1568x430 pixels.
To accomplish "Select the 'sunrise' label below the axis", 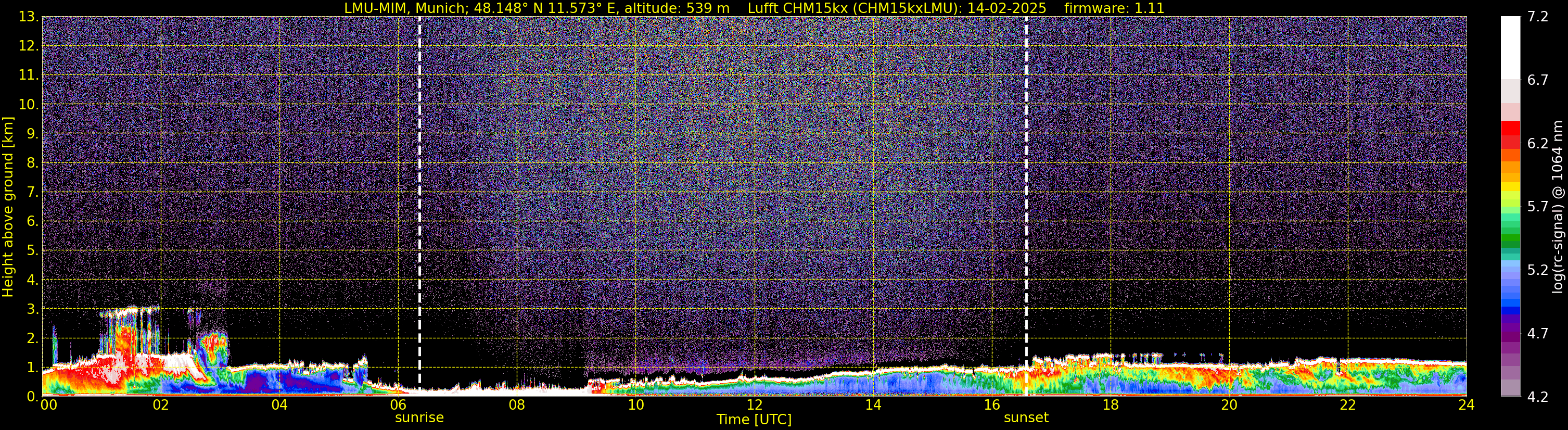I will tap(419, 418).
